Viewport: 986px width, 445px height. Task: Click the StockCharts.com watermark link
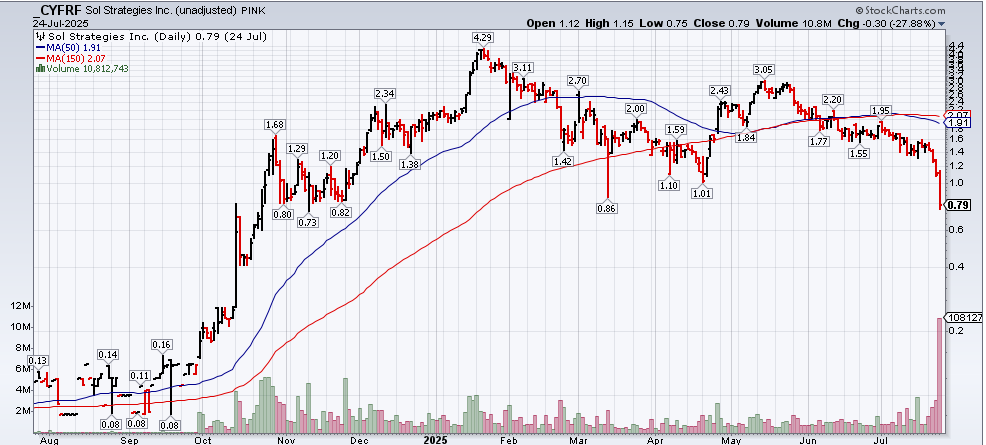pyautogui.click(x=935, y=8)
